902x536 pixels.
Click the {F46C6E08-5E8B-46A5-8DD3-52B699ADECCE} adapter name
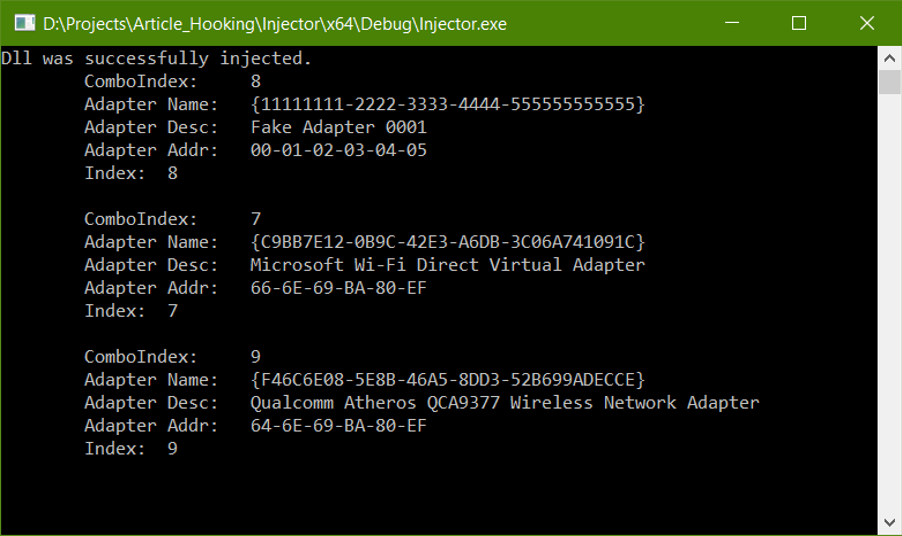(448, 380)
